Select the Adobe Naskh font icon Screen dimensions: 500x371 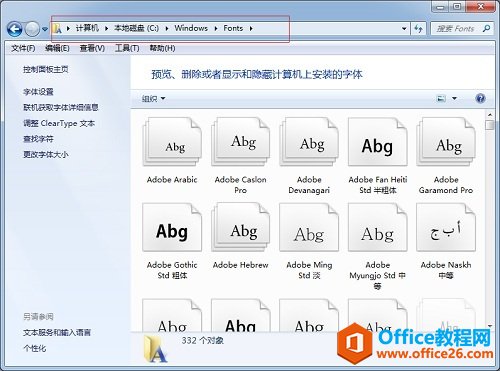click(x=446, y=228)
